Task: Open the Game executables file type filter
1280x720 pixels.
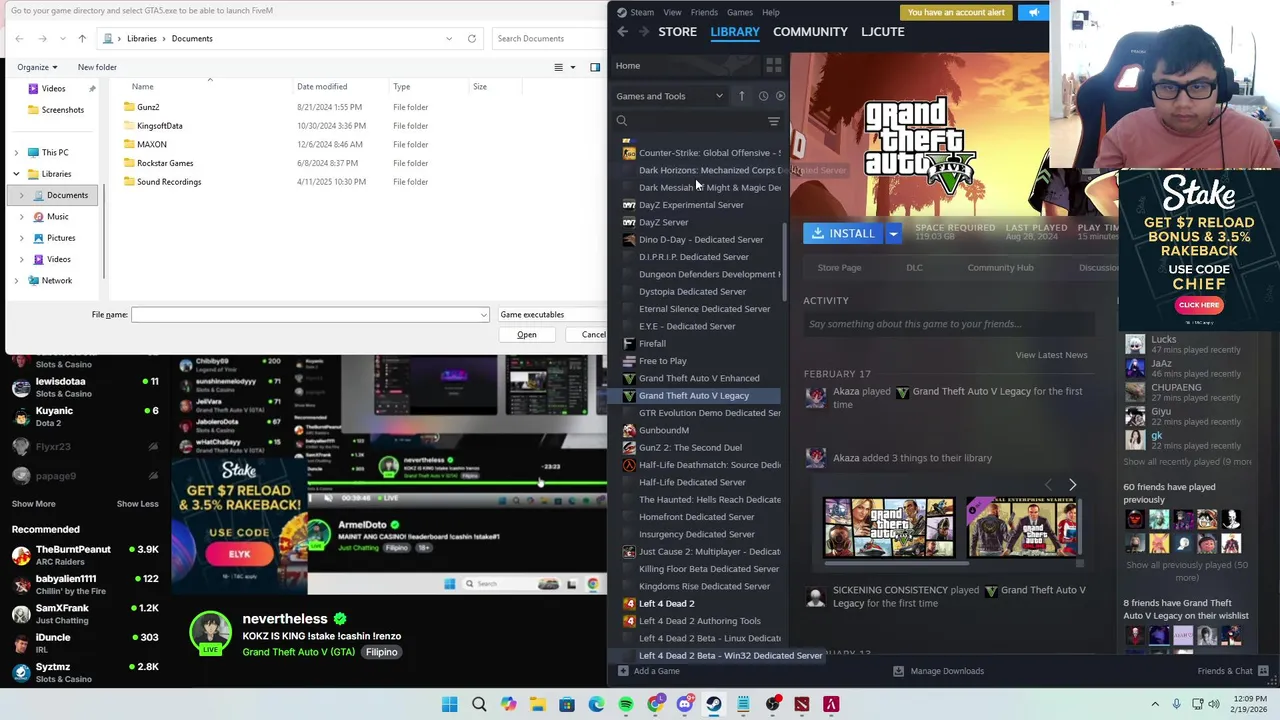Action: pos(552,315)
